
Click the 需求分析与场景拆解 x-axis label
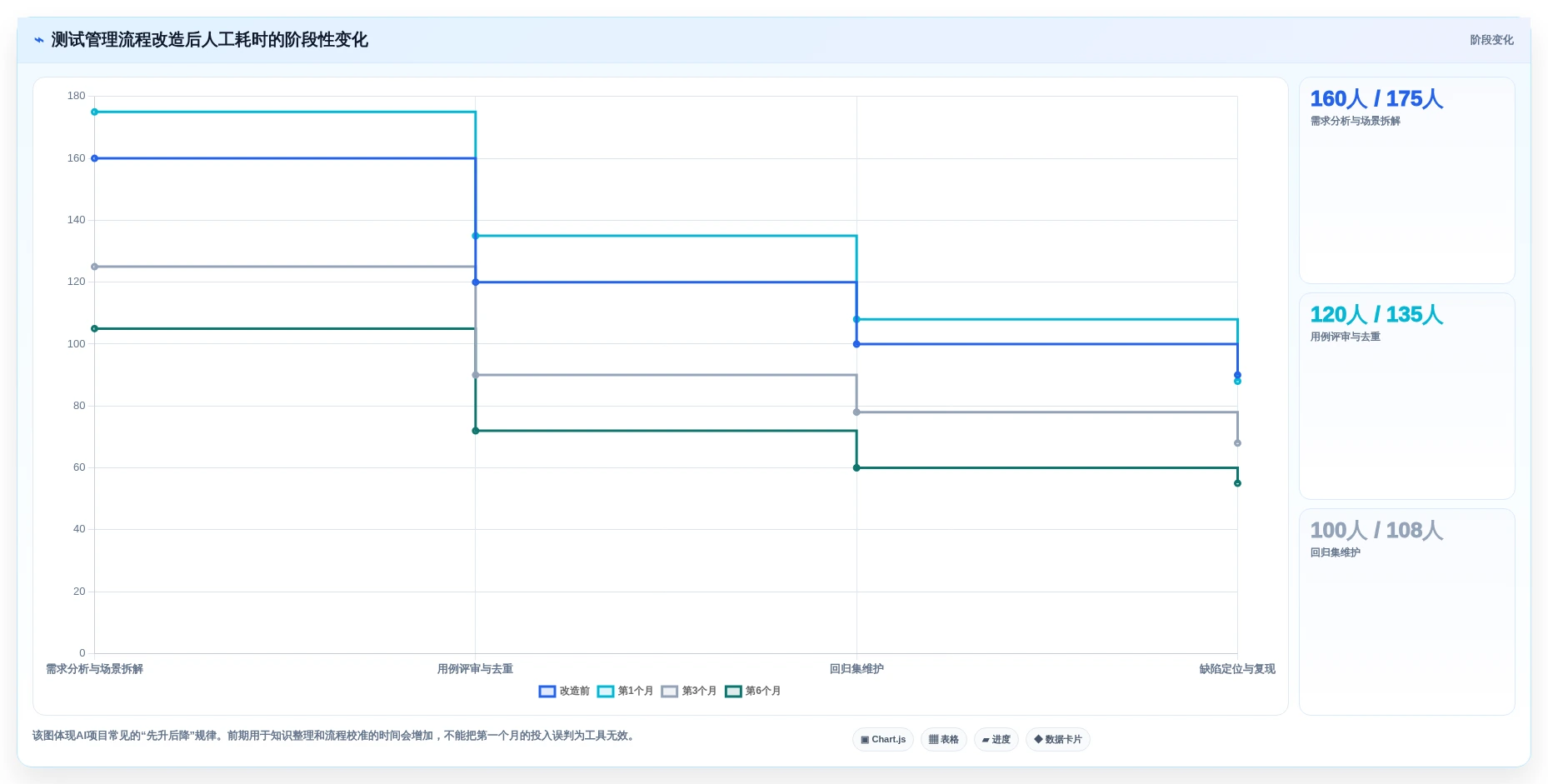point(94,669)
